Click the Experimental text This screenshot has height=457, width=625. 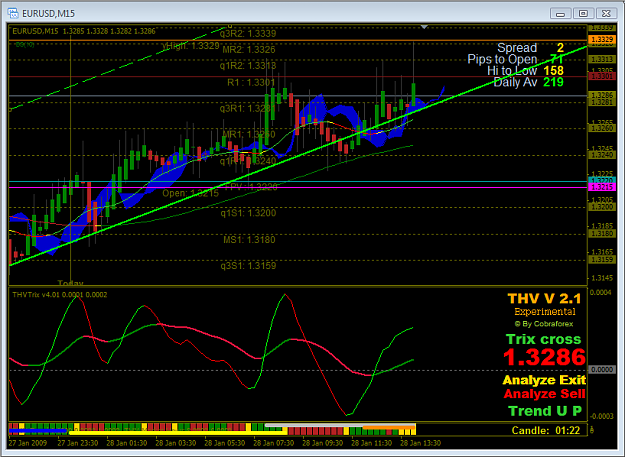(x=545, y=312)
